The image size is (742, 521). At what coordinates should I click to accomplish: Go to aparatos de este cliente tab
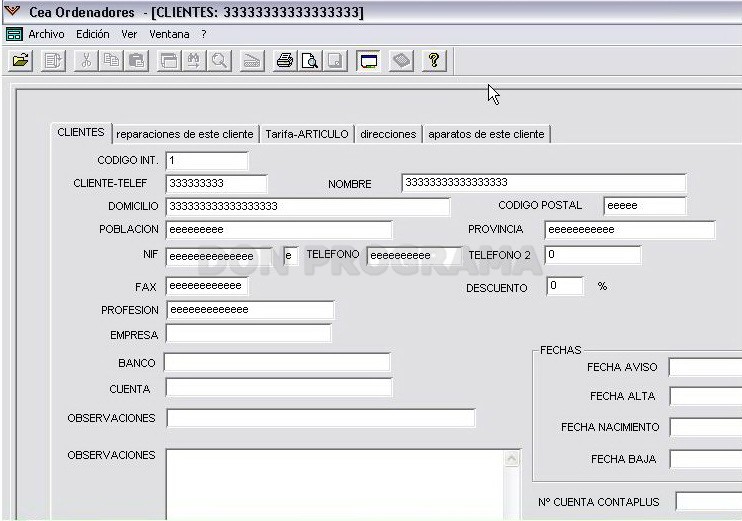[x=486, y=134]
